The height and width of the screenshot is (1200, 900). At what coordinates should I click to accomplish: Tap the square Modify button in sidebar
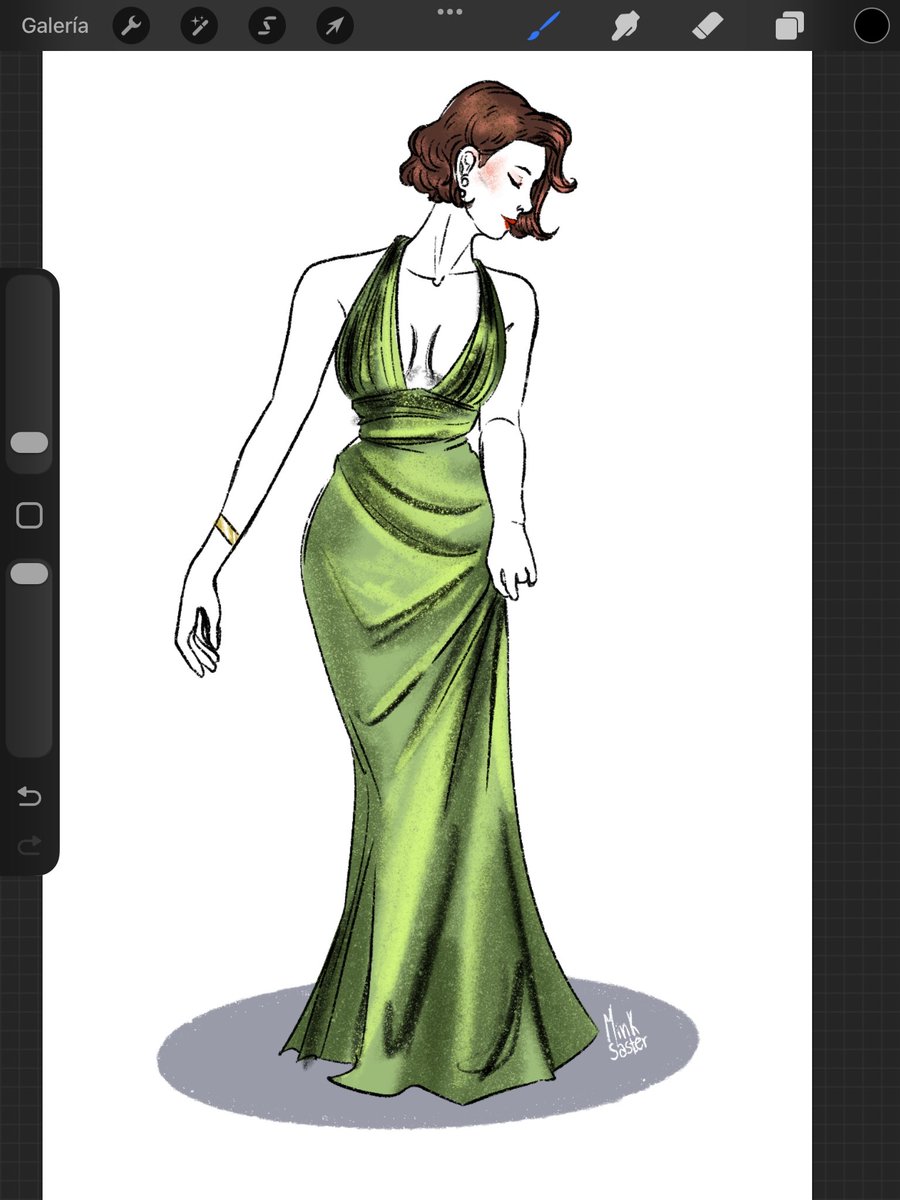coord(29,515)
